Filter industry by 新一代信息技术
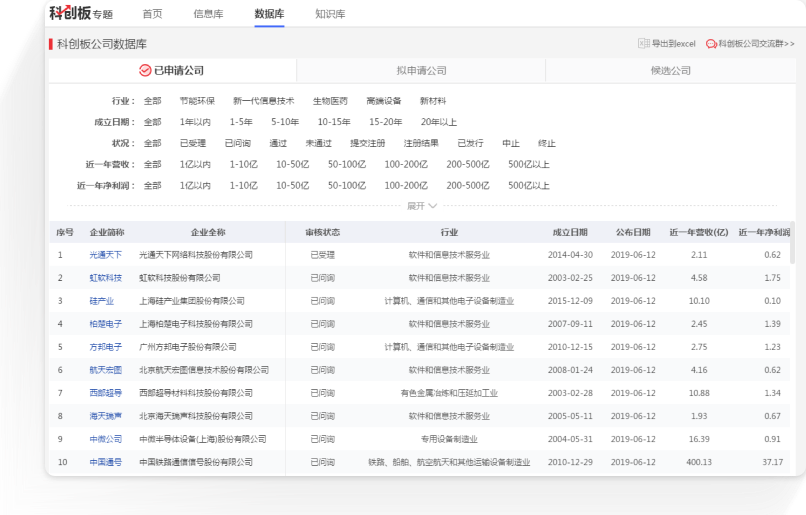 (x=264, y=101)
